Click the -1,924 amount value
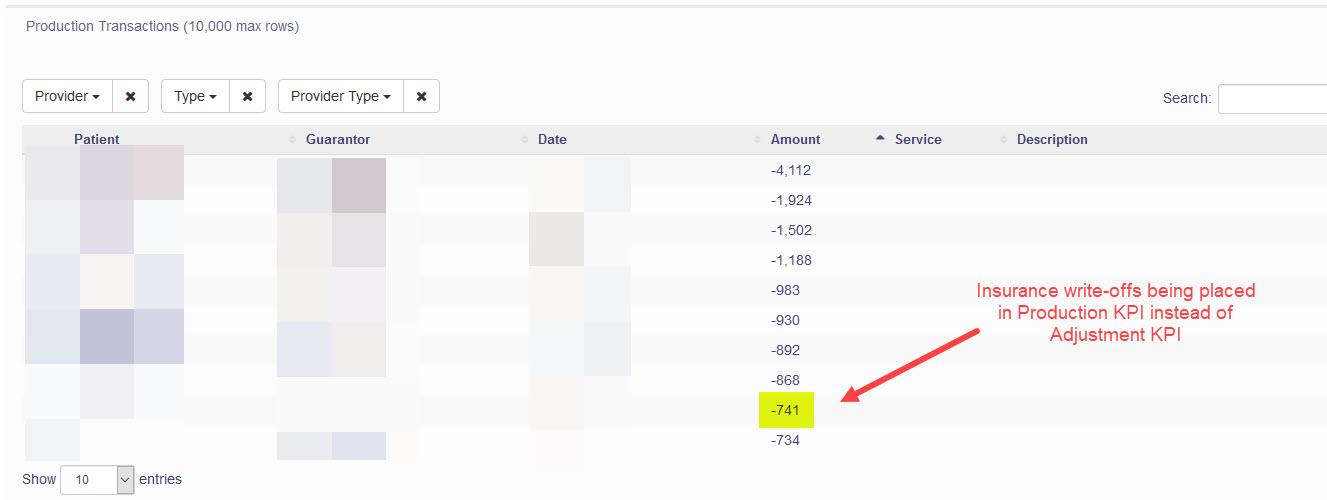Viewport: 1327px width, 500px height. (791, 200)
